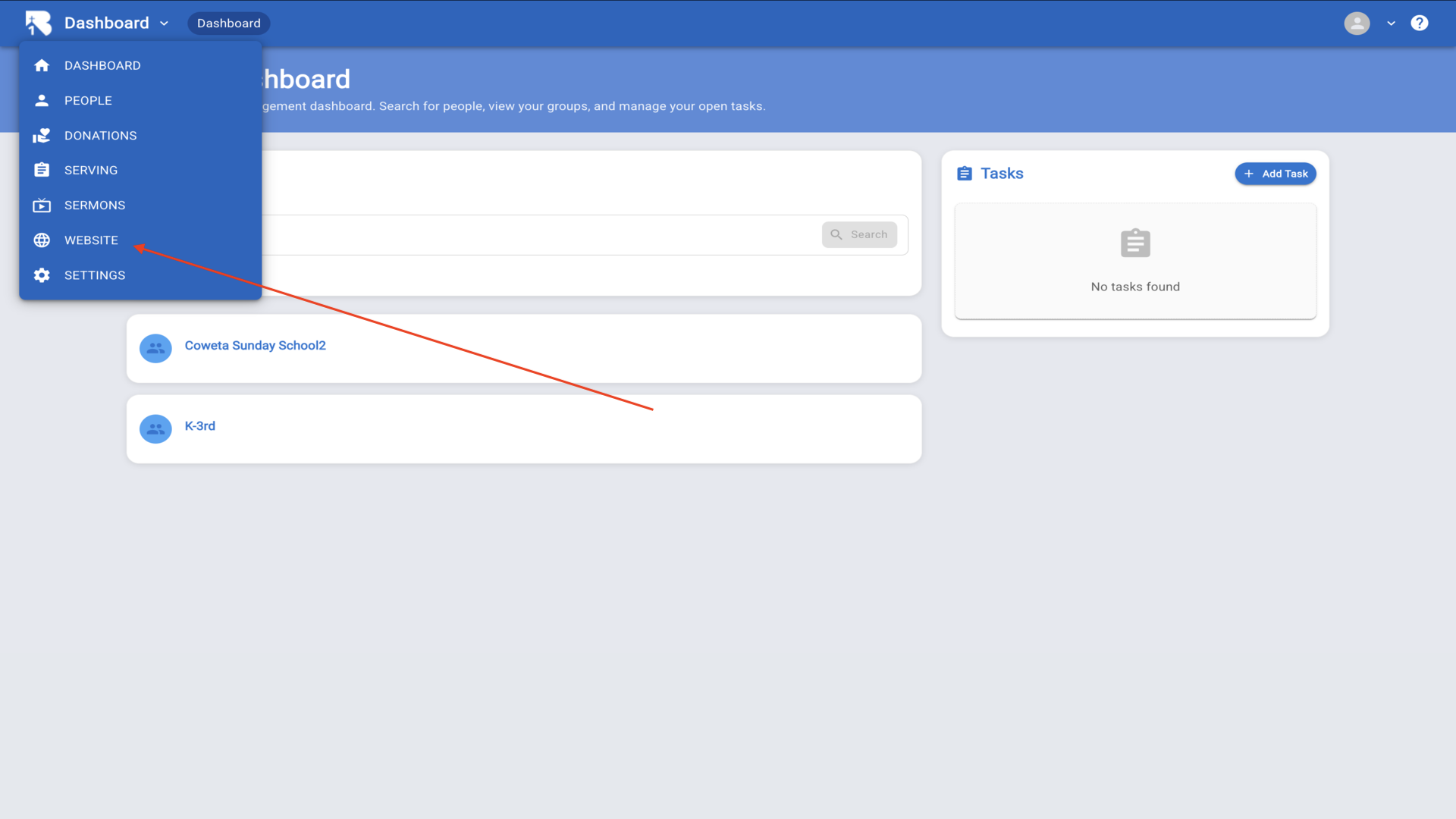Click the user avatar in header

(1357, 23)
